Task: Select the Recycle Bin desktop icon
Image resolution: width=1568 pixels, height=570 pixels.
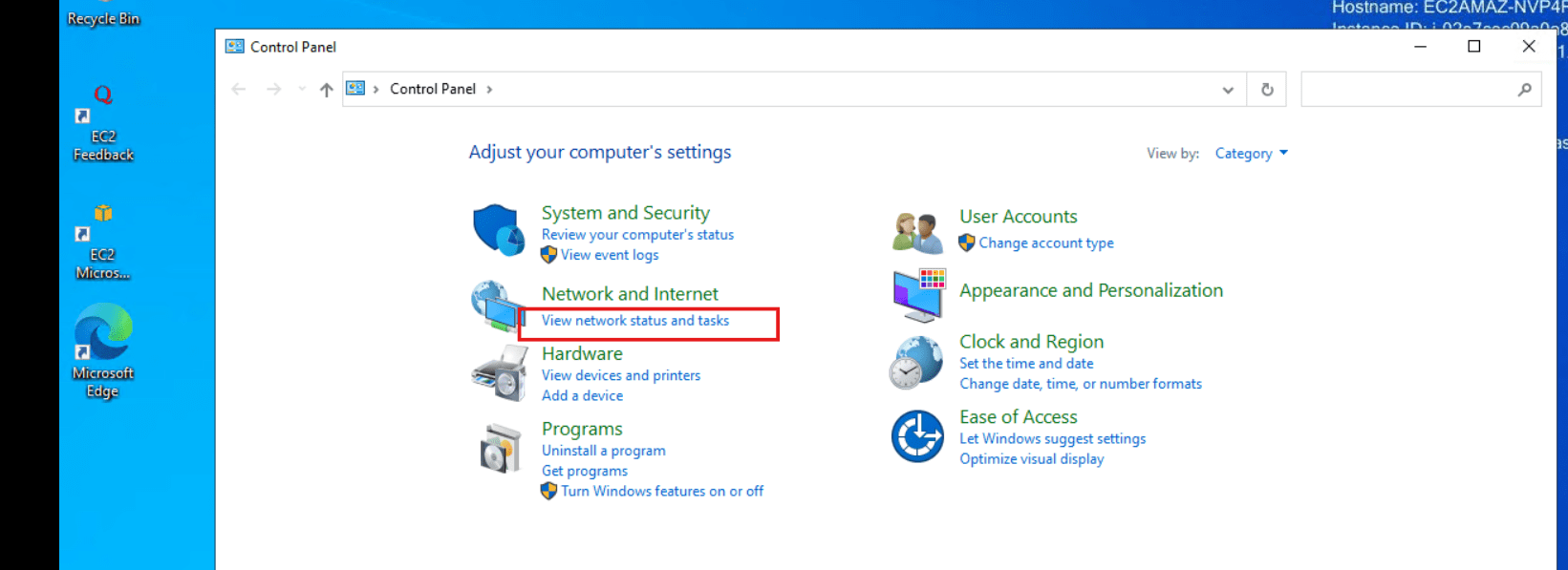Action: click(103, 14)
